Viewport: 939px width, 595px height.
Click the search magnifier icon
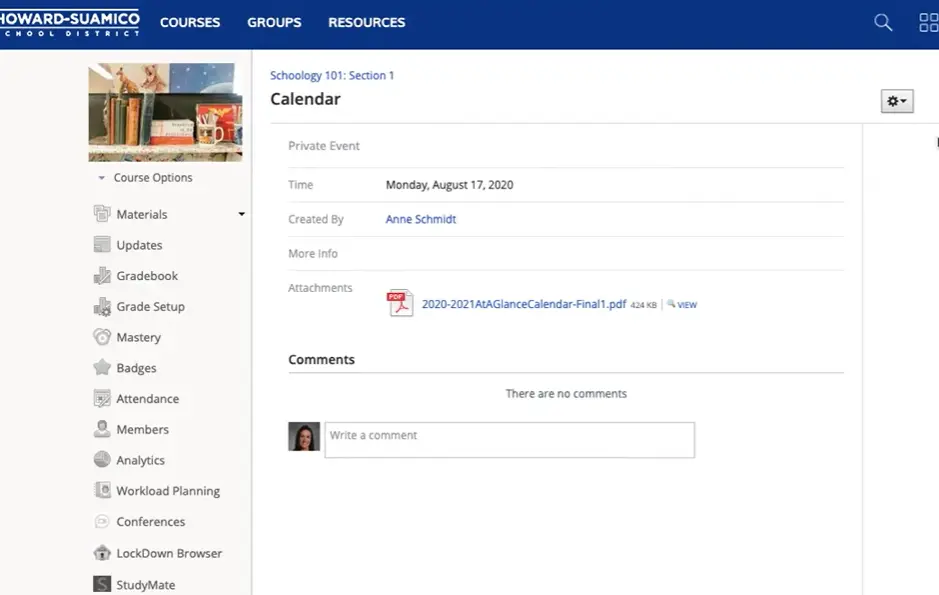[883, 22]
